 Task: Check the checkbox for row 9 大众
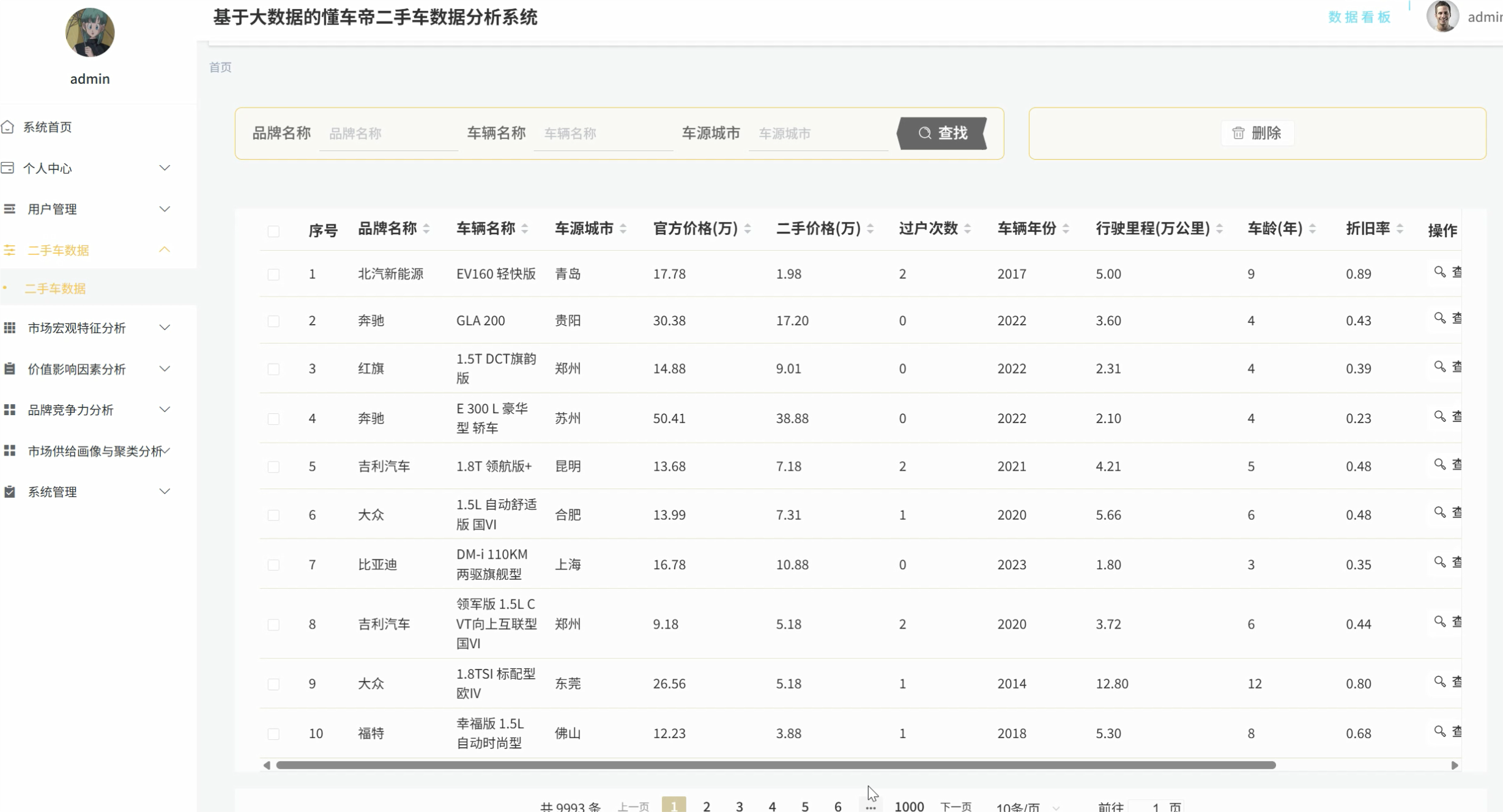pyautogui.click(x=273, y=684)
